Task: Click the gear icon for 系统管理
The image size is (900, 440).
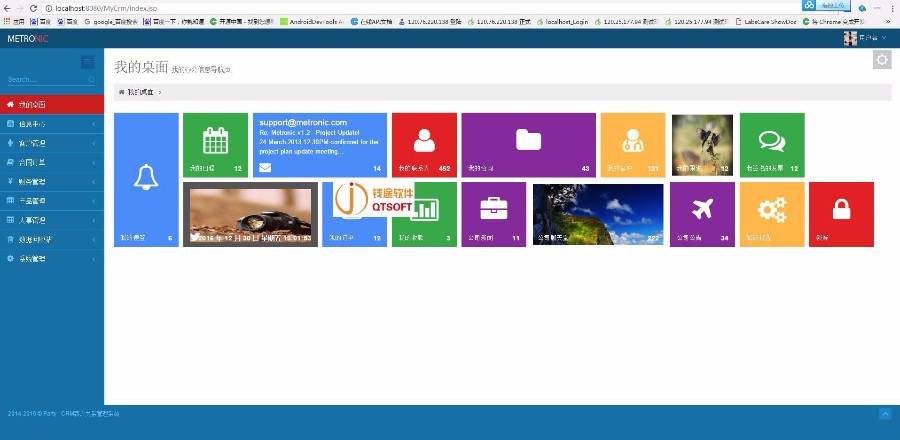Action: pyautogui.click(x=10, y=259)
